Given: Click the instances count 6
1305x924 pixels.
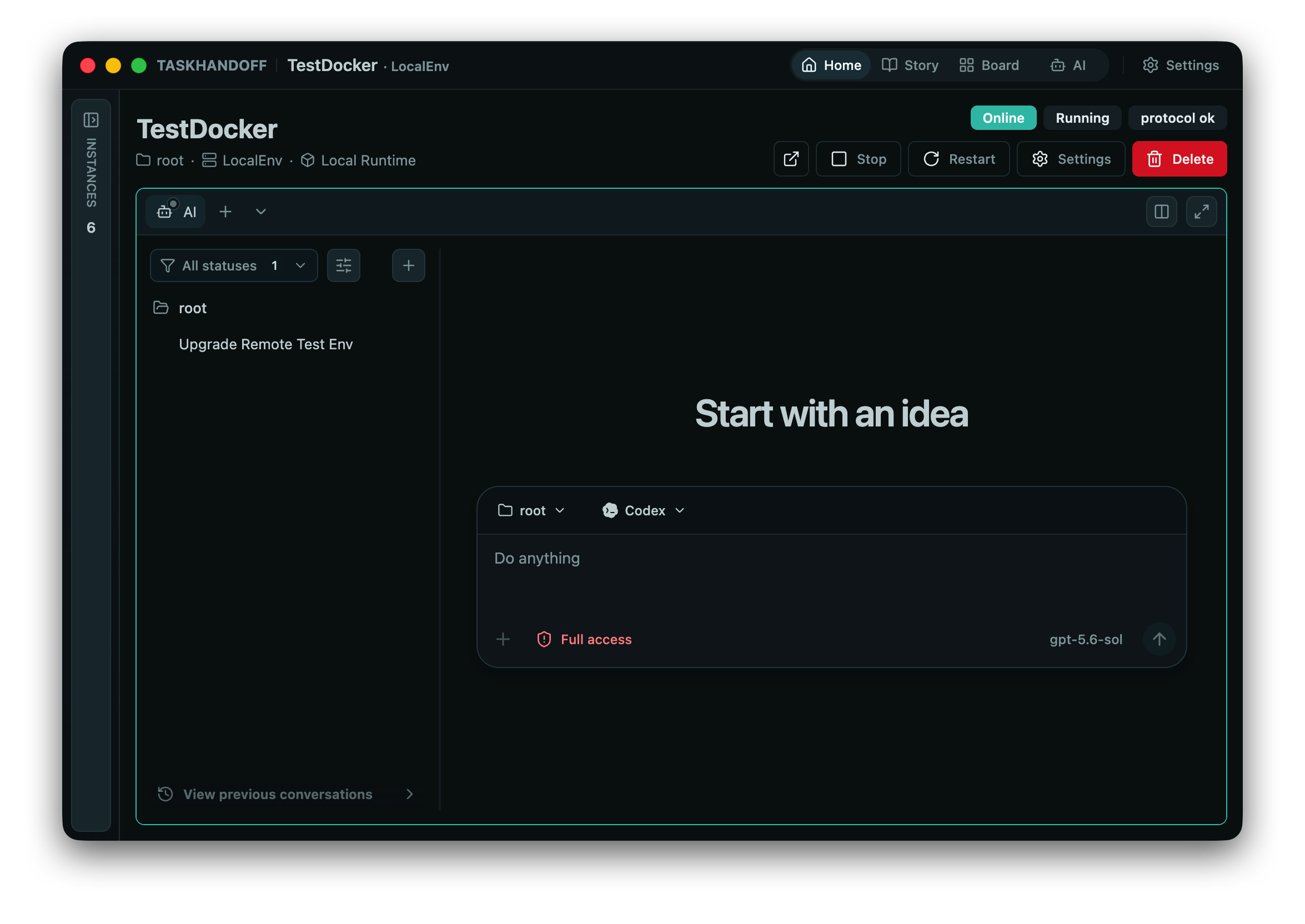Looking at the screenshot, I should [x=91, y=228].
